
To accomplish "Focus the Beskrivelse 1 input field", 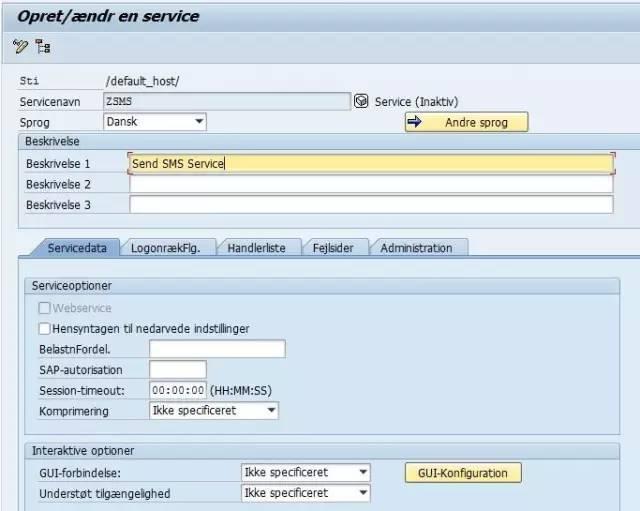I will point(371,164).
